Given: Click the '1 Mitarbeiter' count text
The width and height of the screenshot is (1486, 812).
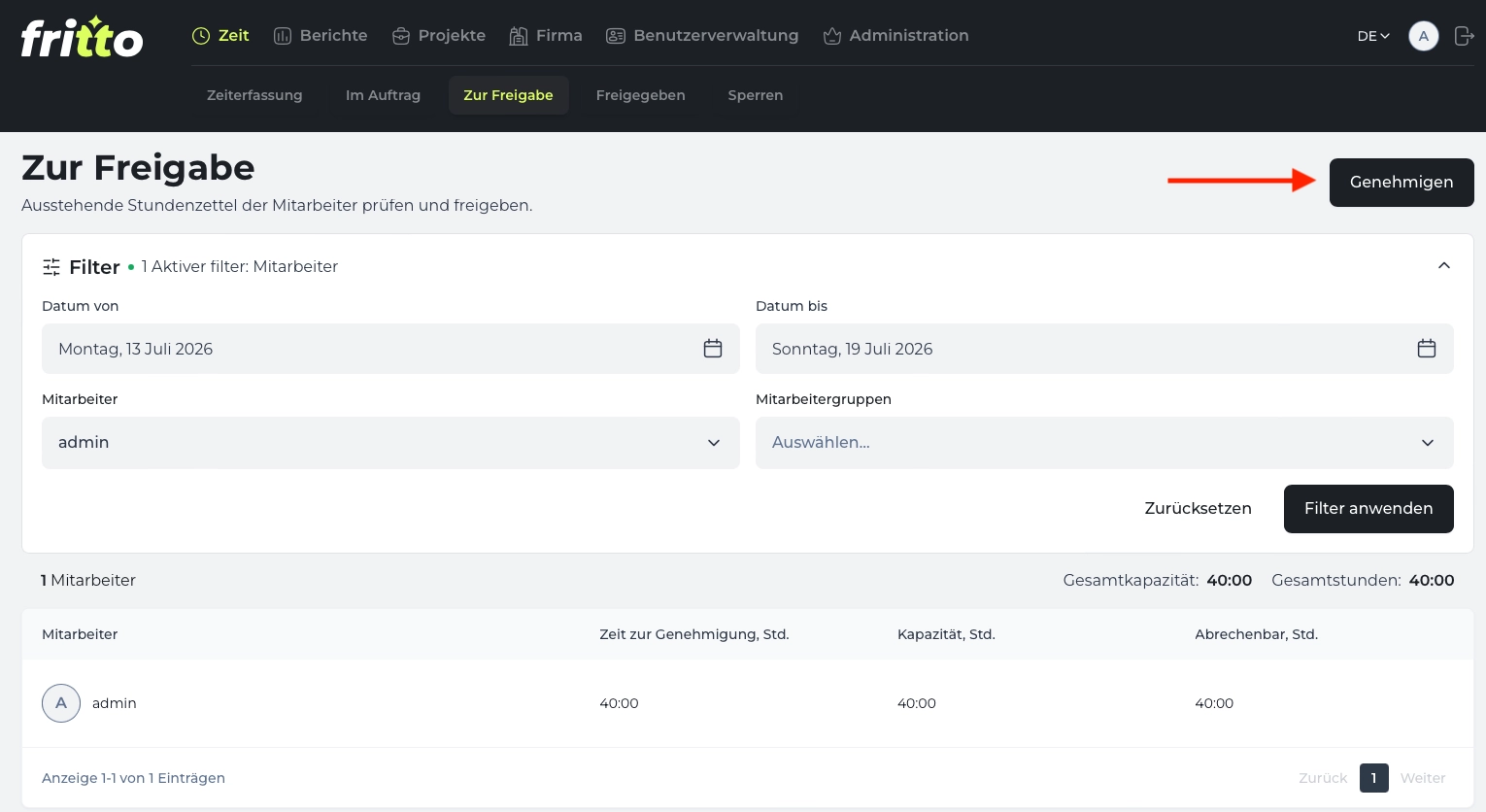Looking at the screenshot, I should [x=88, y=580].
